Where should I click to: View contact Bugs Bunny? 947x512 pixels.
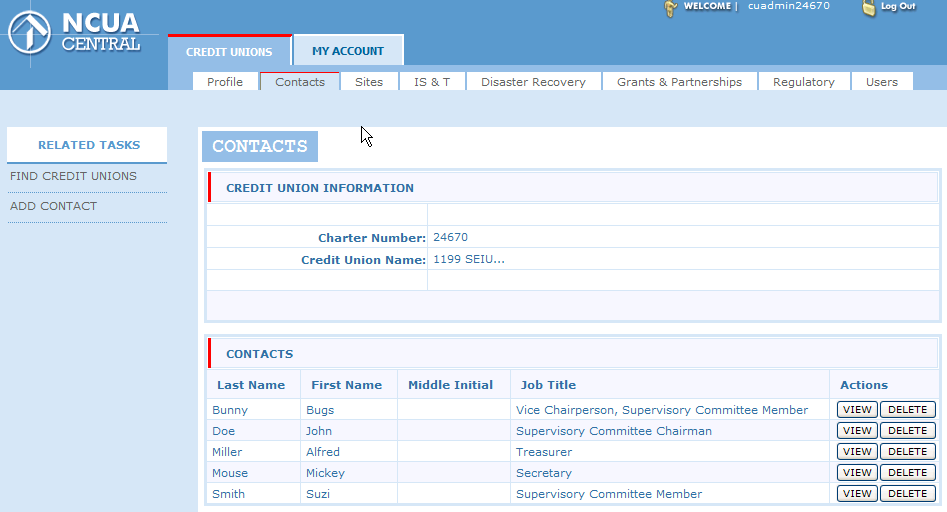pos(857,410)
